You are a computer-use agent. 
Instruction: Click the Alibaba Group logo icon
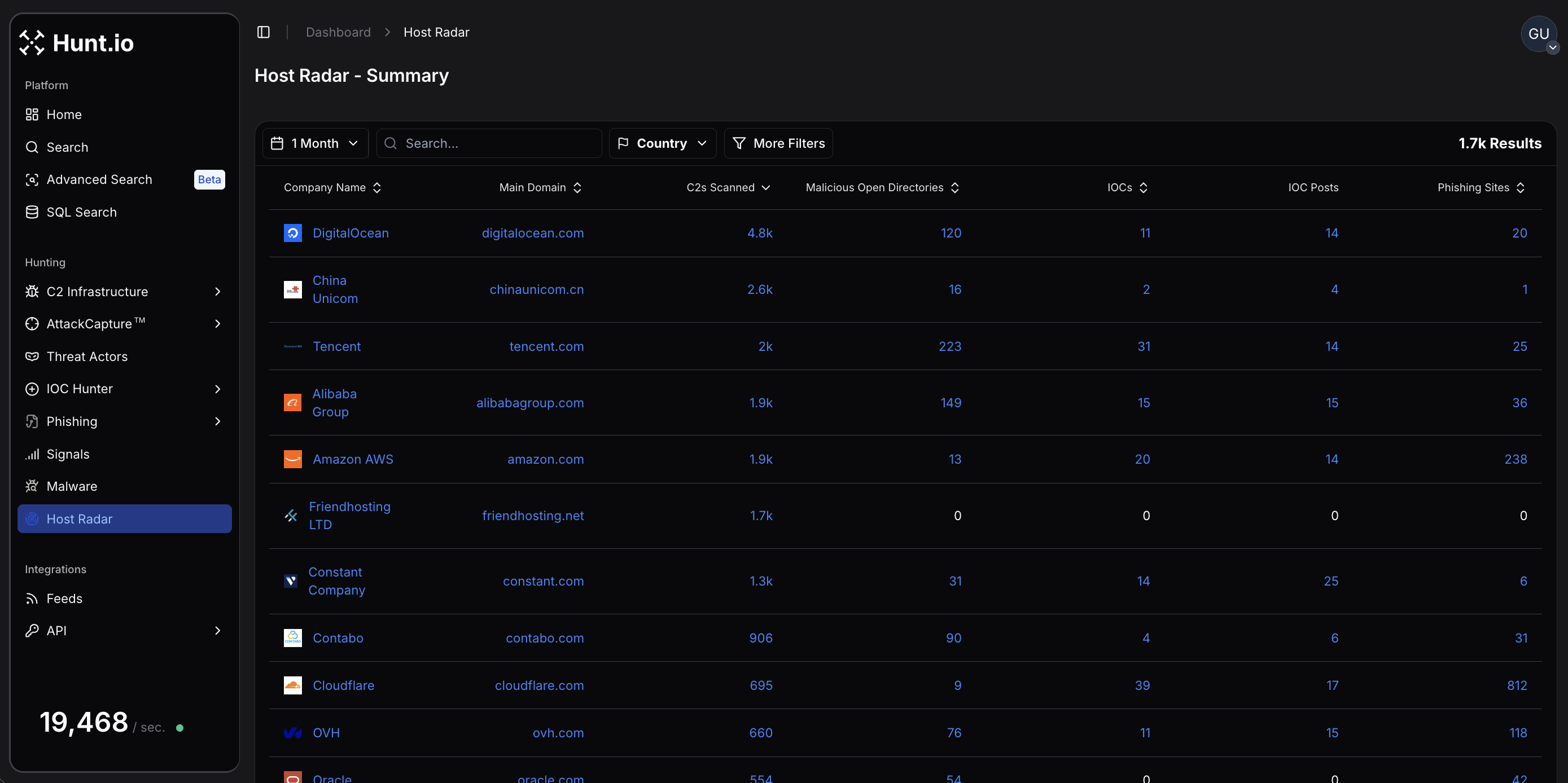pyautogui.click(x=293, y=403)
